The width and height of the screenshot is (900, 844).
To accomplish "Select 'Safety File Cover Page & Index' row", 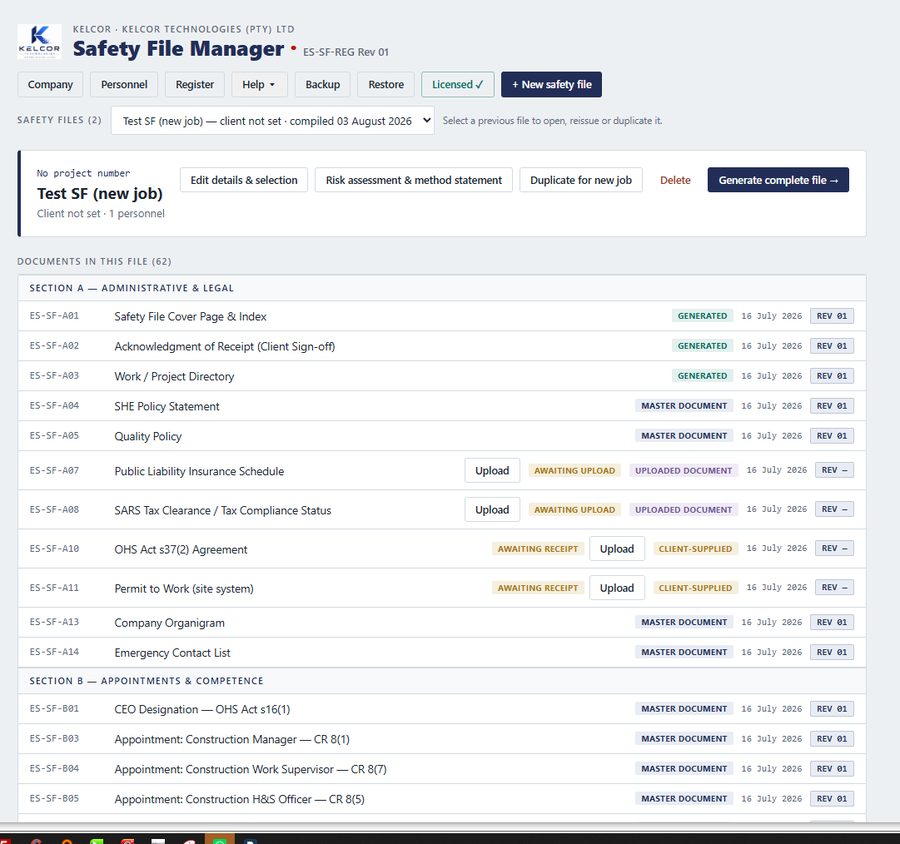I will tap(442, 316).
